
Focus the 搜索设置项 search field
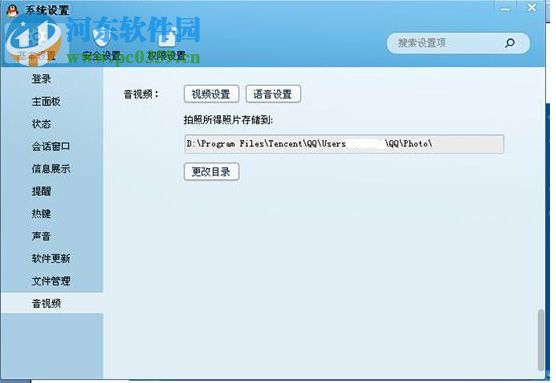[x=458, y=43]
